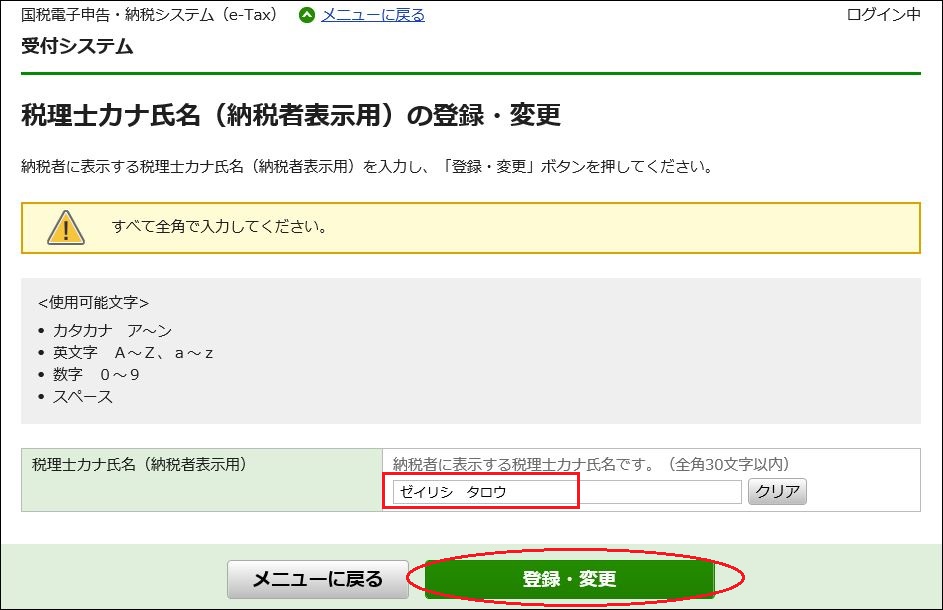
Task: Click the page heading 税理士カナ氏名の登録・変更
Action: pos(290,116)
